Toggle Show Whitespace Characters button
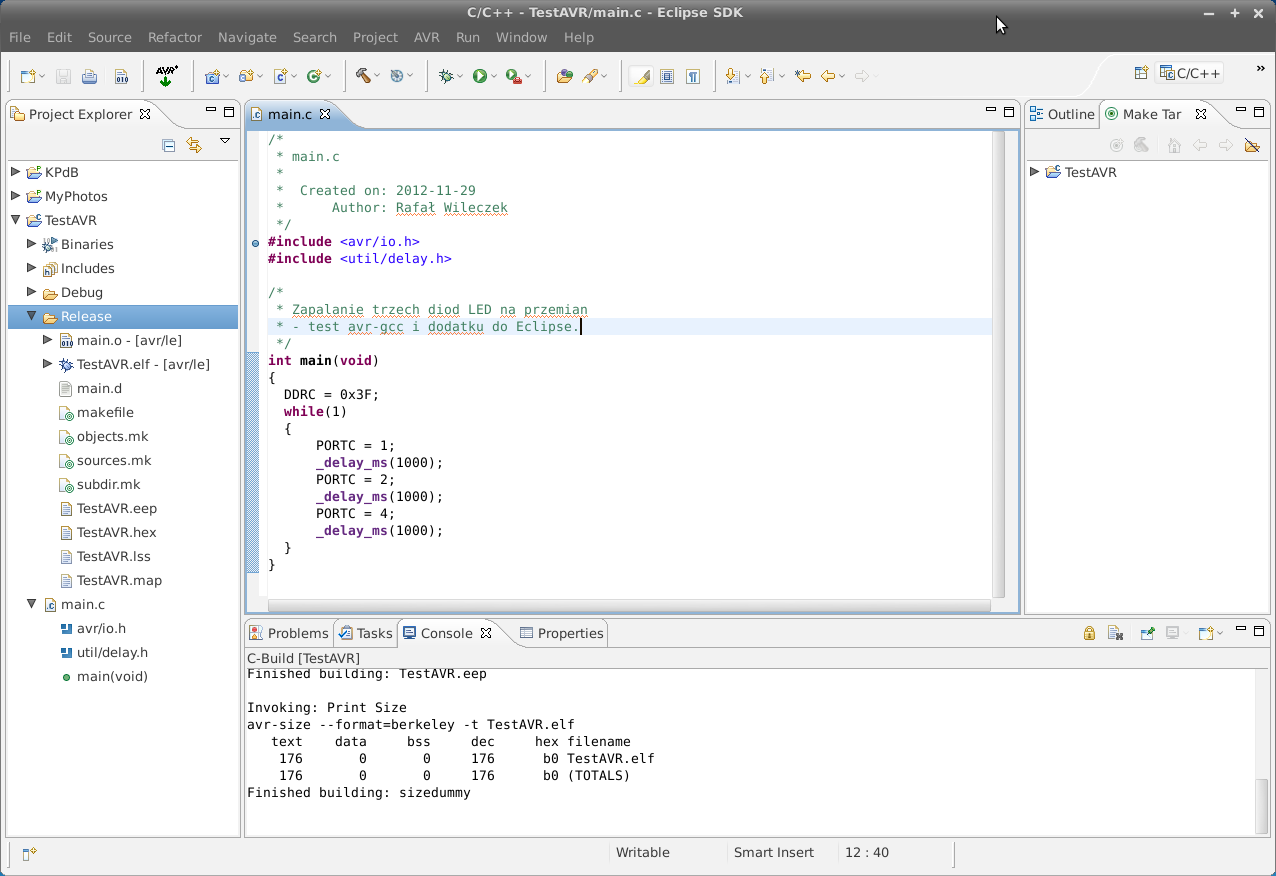1276x876 pixels. click(693, 76)
